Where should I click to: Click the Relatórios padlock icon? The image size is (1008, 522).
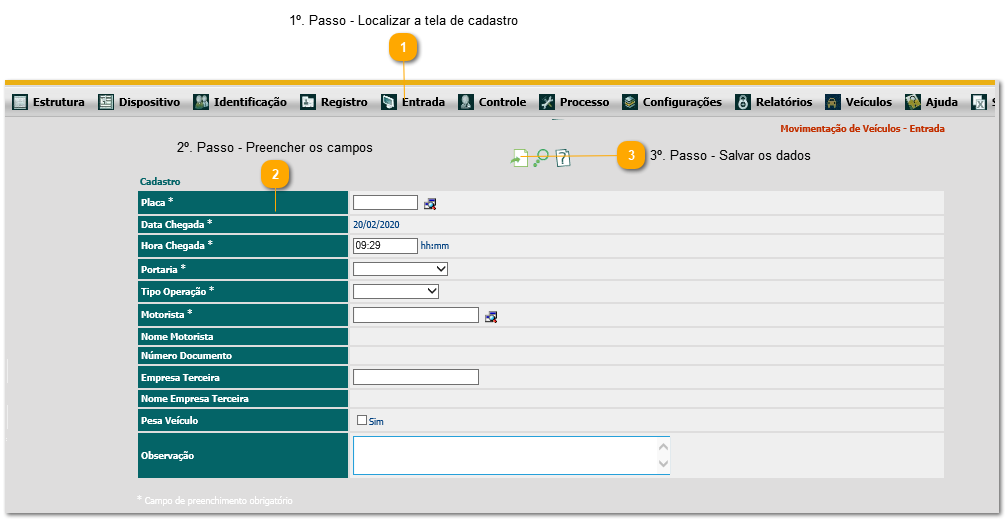point(743,102)
